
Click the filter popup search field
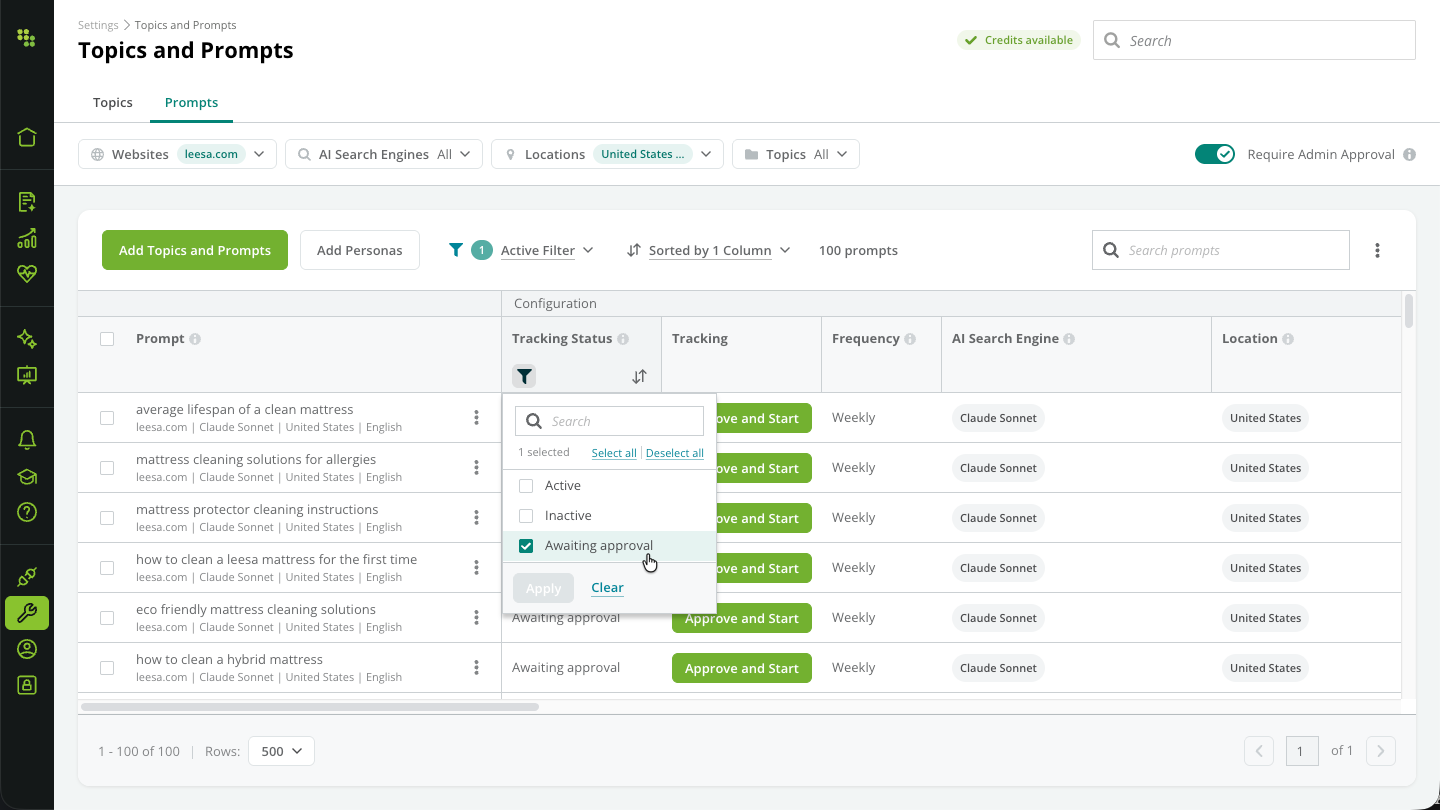click(x=609, y=421)
